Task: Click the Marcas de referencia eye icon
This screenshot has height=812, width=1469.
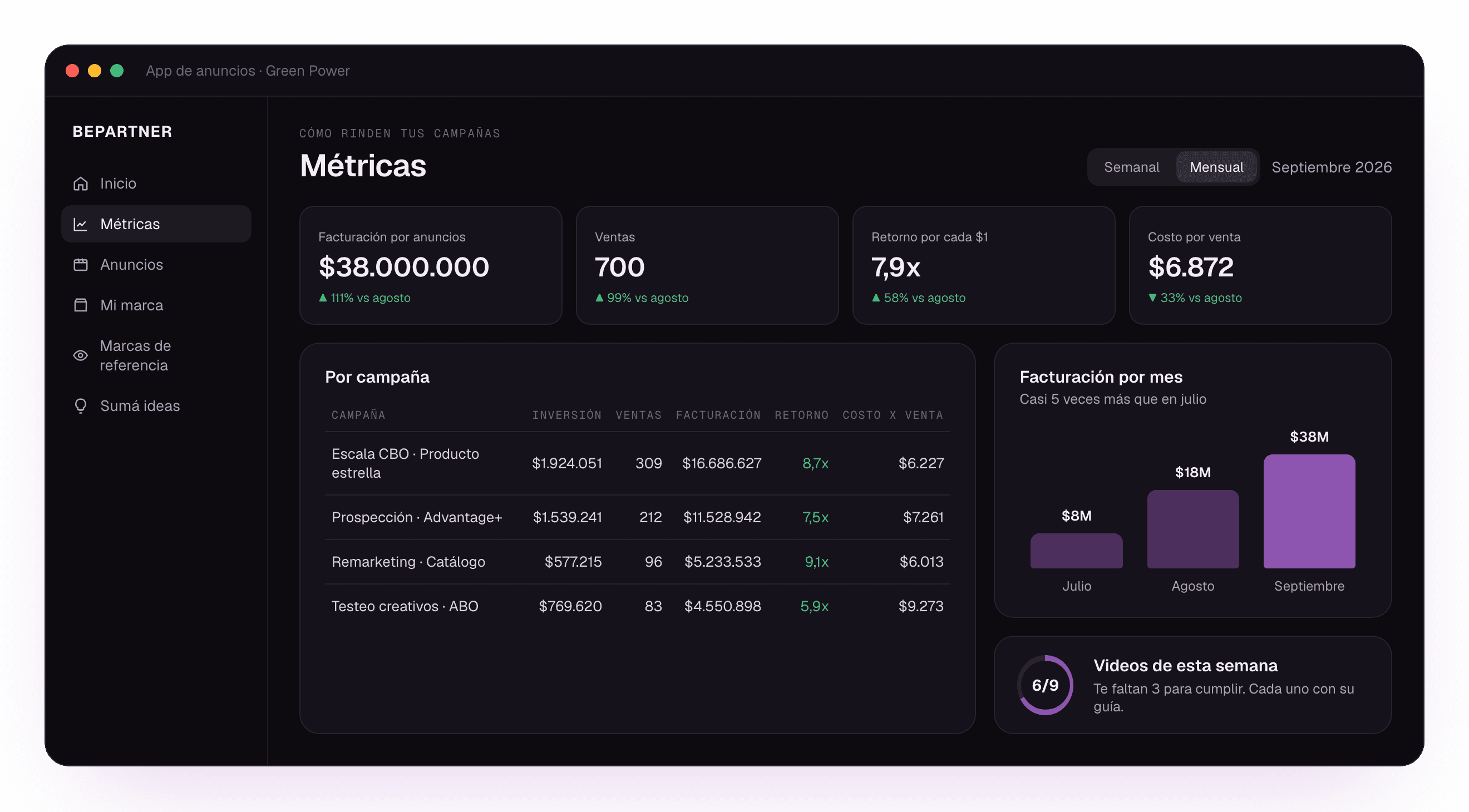Action: point(81,355)
